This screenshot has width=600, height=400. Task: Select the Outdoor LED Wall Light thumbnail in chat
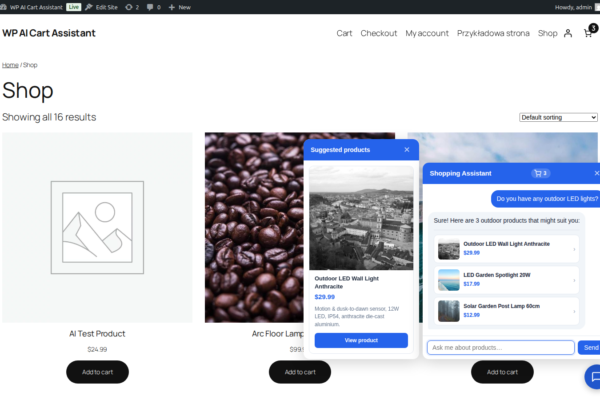click(449, 249)
